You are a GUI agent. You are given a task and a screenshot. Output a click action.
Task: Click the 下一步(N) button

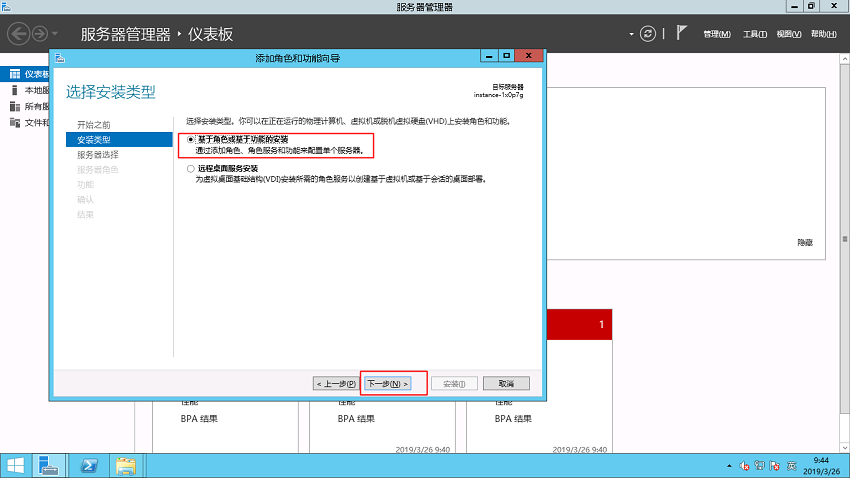pyautogui.click(x=388, y=384)
